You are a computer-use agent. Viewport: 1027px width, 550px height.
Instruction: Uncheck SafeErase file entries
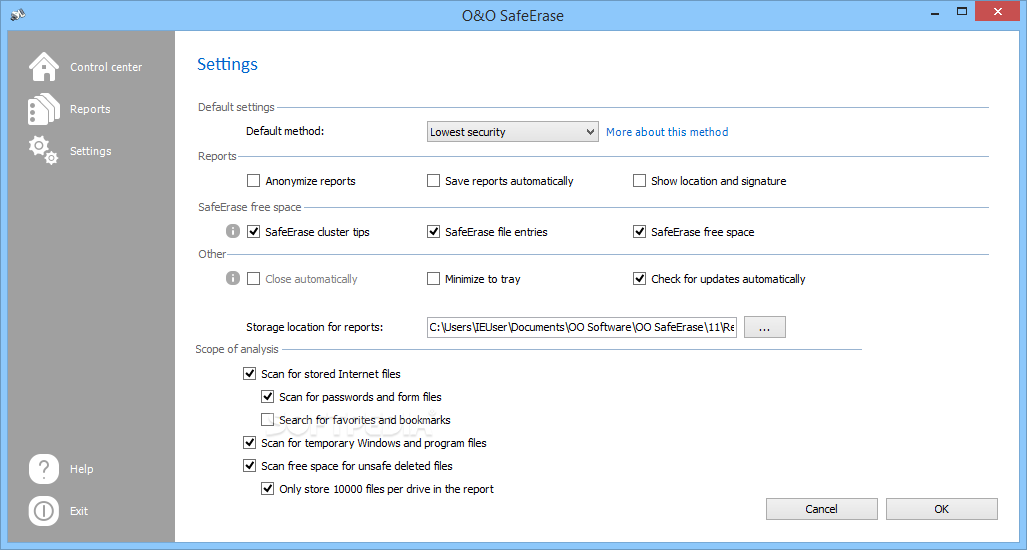point(433,232)
